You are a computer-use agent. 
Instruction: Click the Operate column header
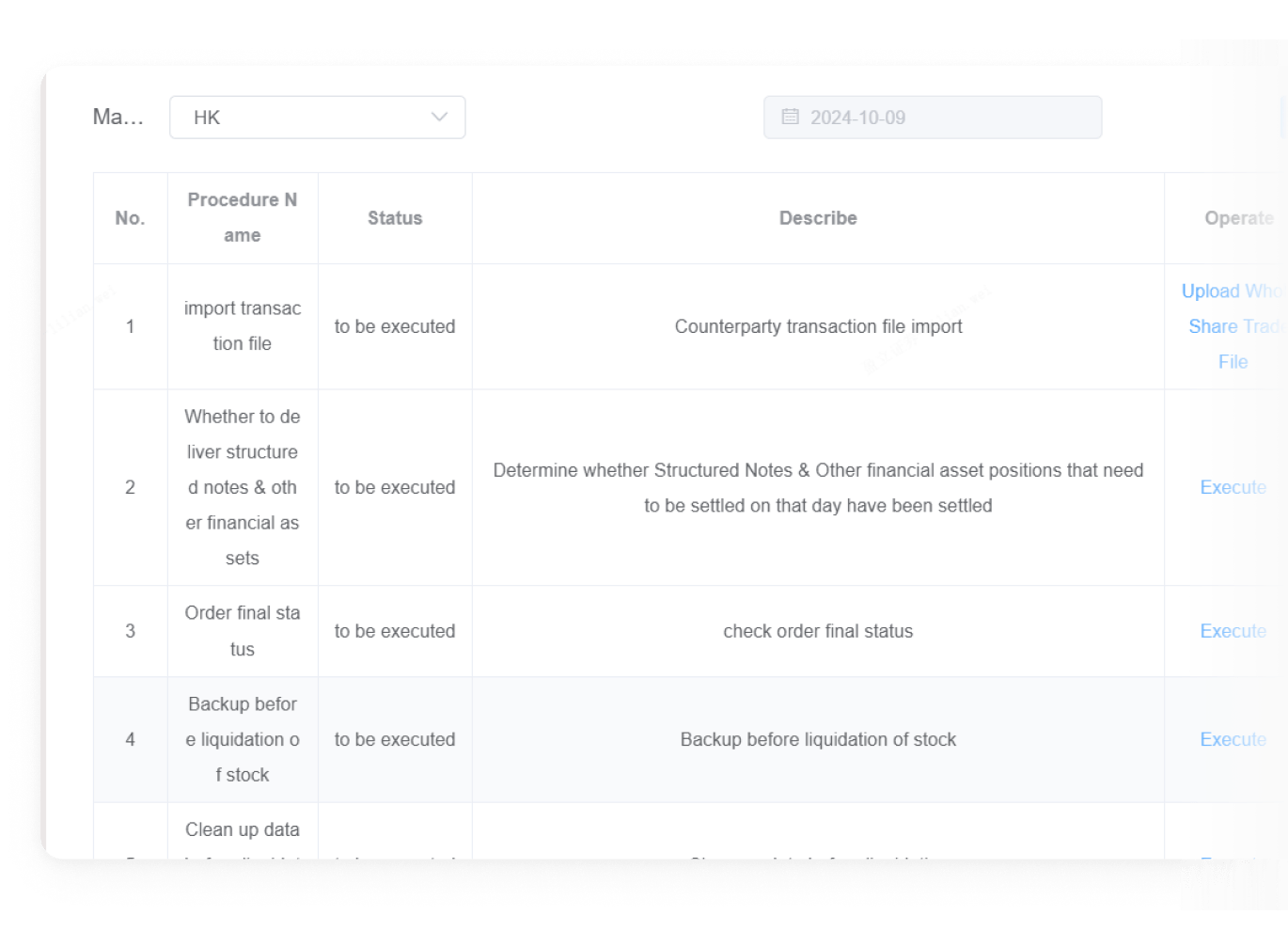coord(1238,218)
